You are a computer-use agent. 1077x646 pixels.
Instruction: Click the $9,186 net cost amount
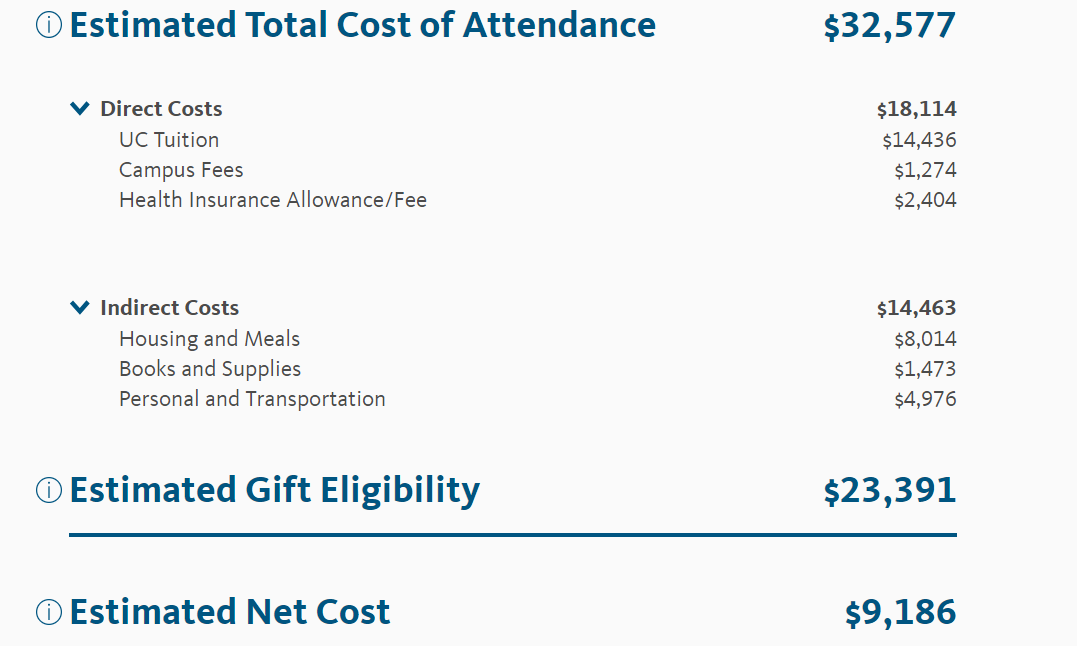(x=900, y=613)
